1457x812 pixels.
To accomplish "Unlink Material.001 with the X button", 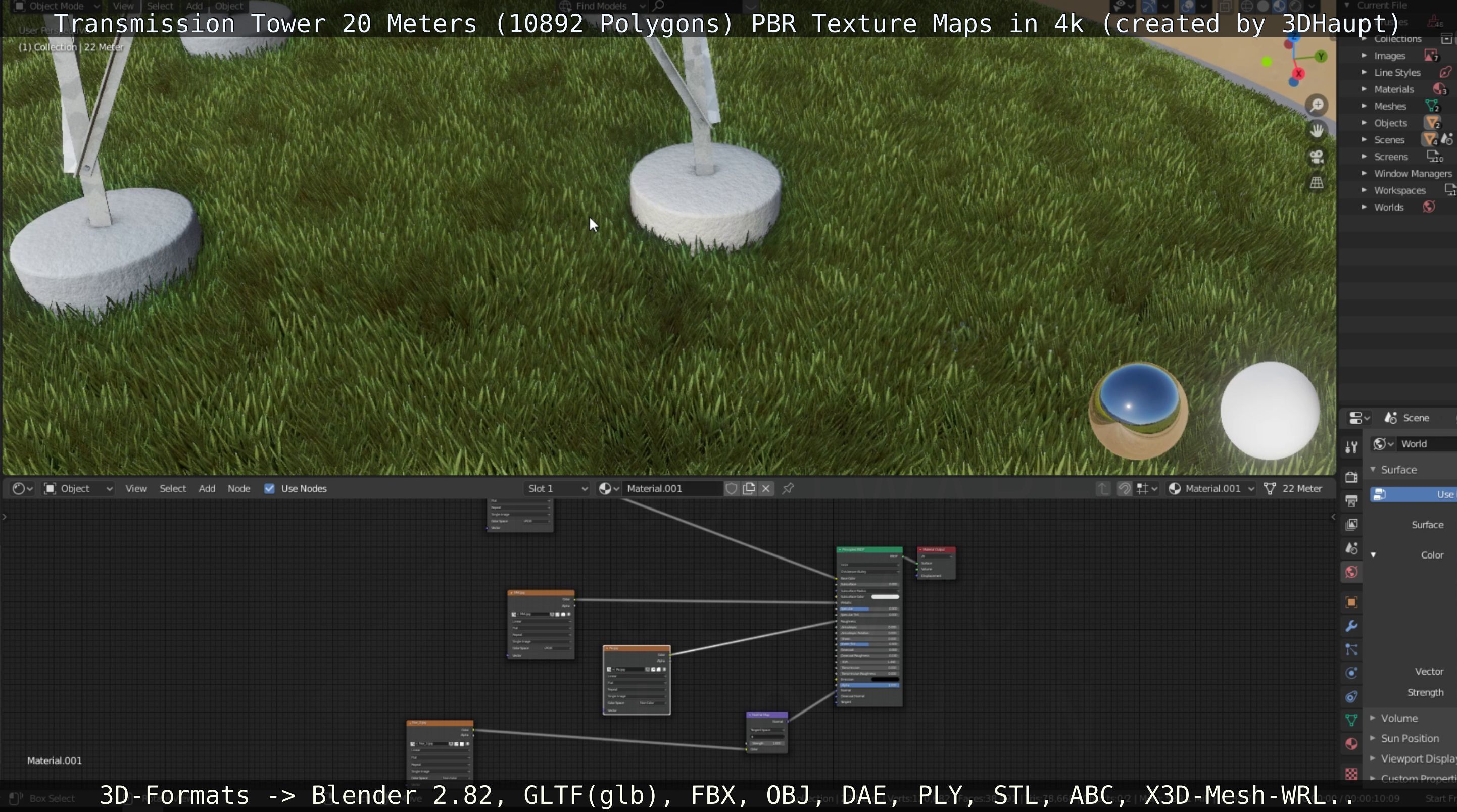I will click(x=766, y=488).
